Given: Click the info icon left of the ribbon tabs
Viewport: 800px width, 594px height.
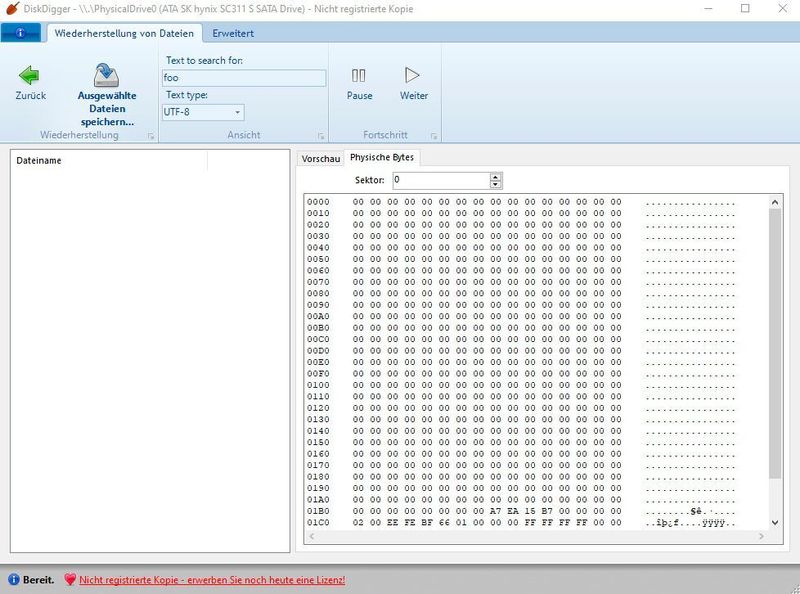Looking at the screenshot, I should coord(17,32).
